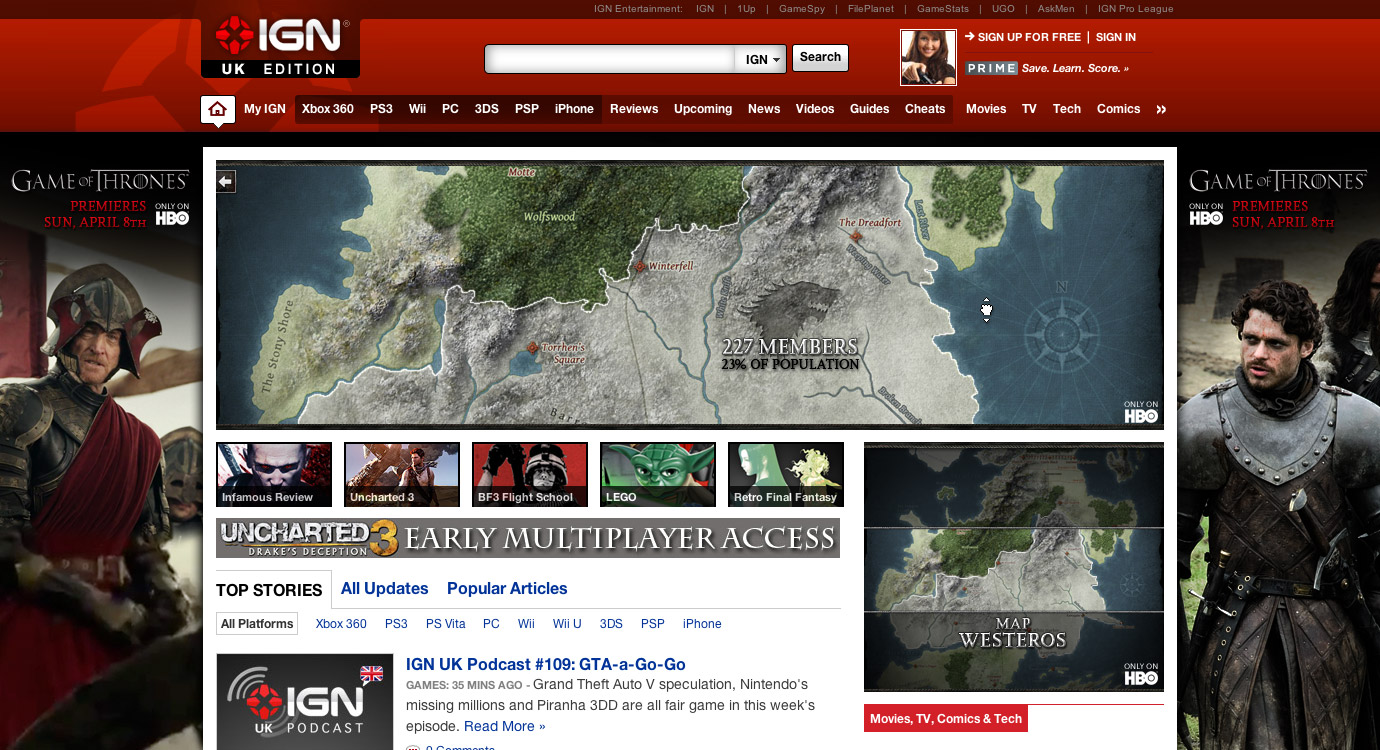Click Game of Thrones logo on left banner
Screen dimensions: 1380x750
pyautogui.click(x=100, y=181)
